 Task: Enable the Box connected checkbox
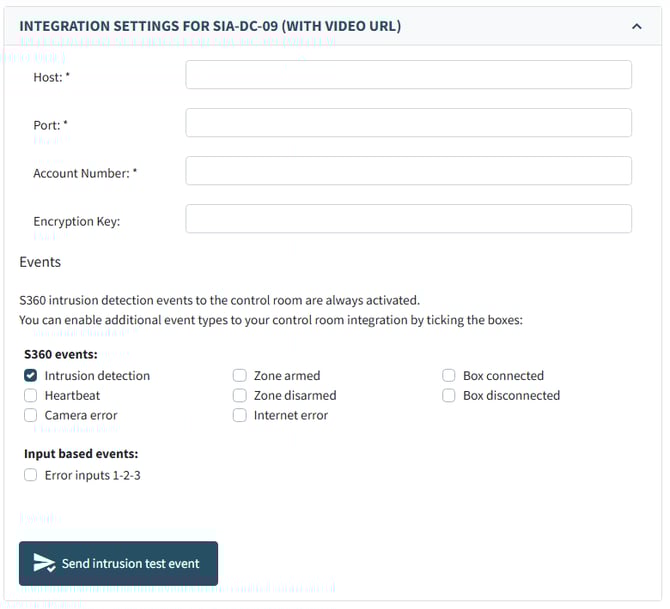(449, 376)
